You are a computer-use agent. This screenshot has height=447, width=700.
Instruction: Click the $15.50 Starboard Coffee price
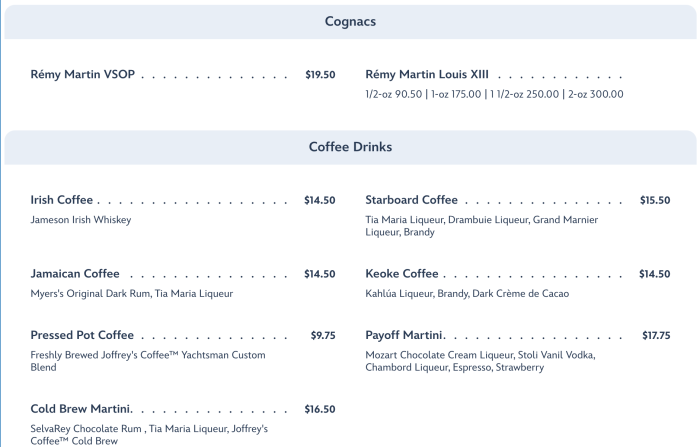(655, 200)
